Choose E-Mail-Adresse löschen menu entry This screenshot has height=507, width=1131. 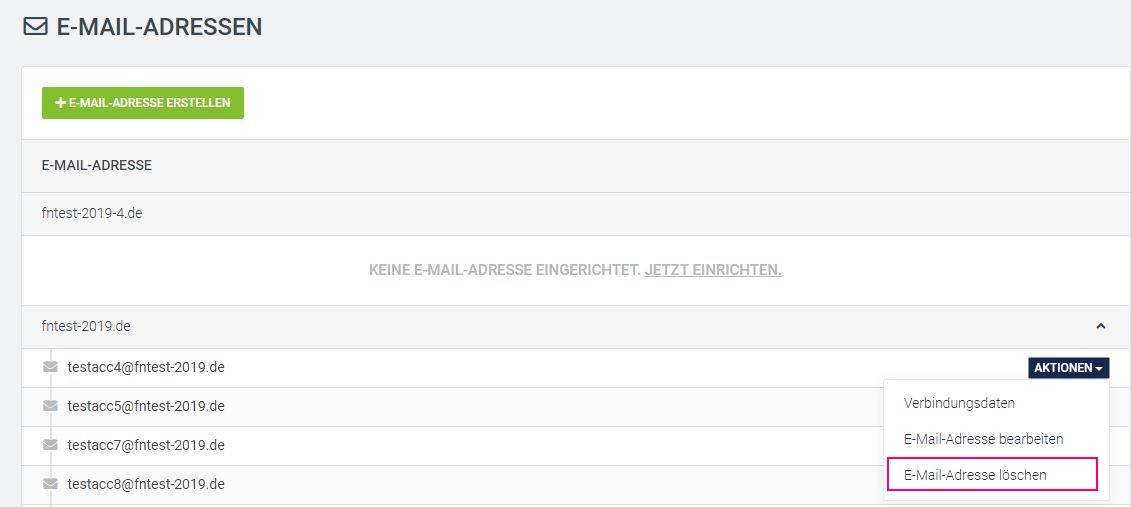(992, 475)
